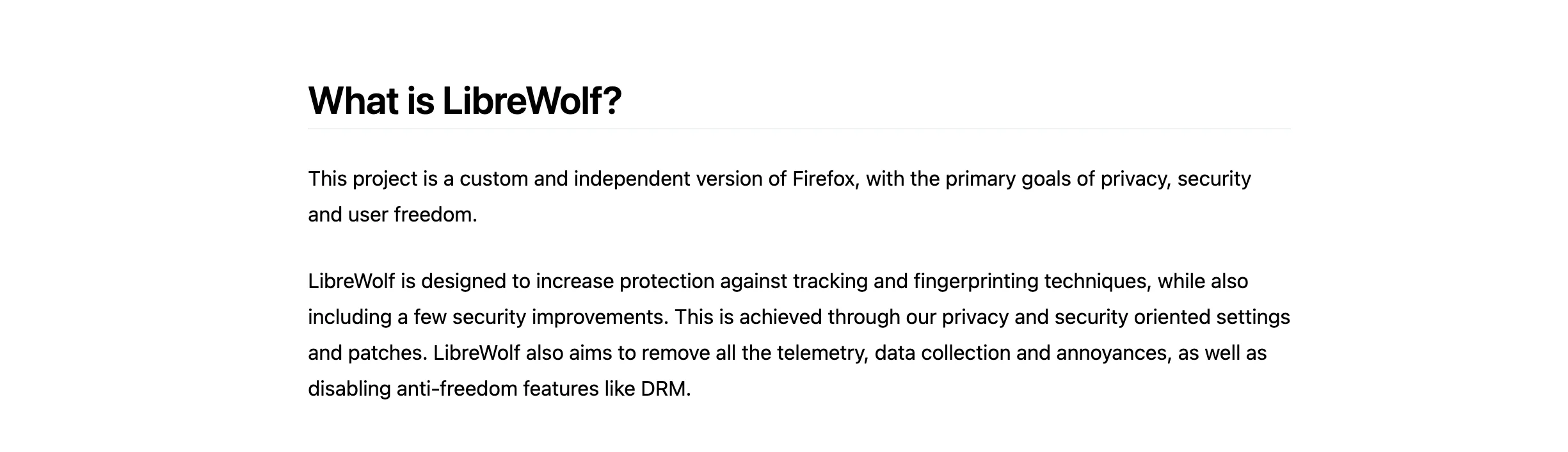Image resolution: width=1568 pixels, height=452 pixels.
Task: Click the word "DRM." at paragraph end
Action: (x=666, y=389)
